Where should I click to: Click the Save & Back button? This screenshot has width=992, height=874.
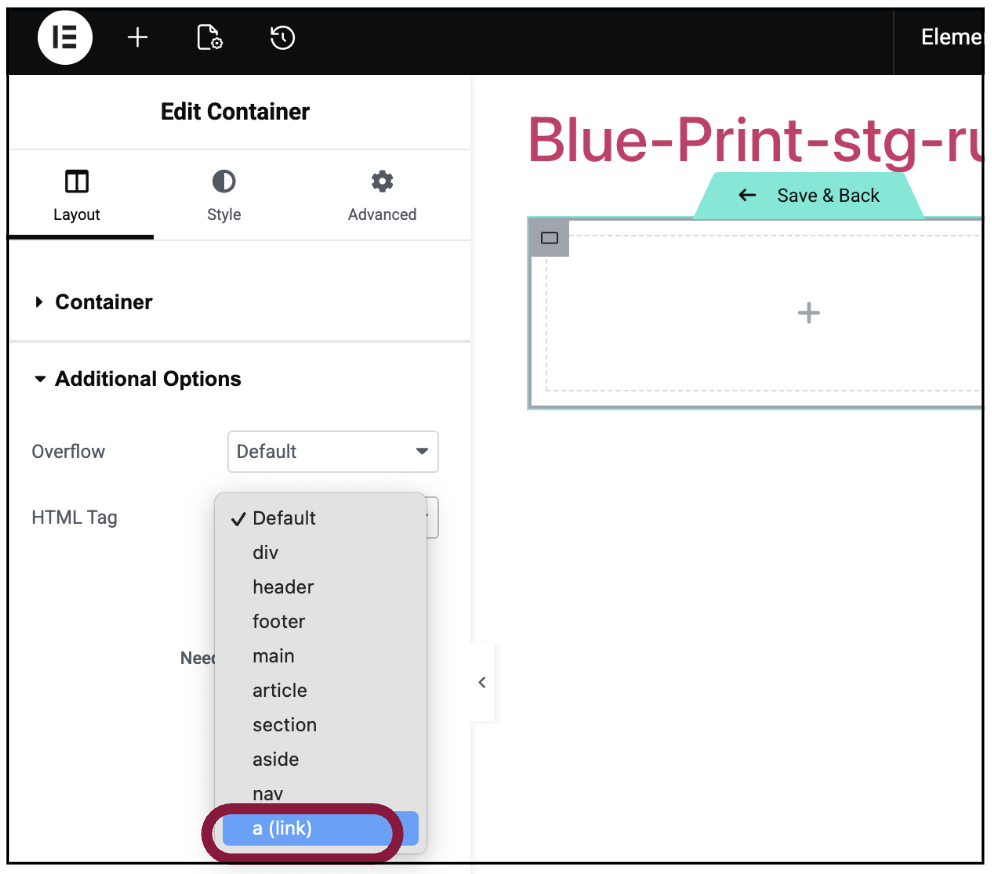(810, 196)
